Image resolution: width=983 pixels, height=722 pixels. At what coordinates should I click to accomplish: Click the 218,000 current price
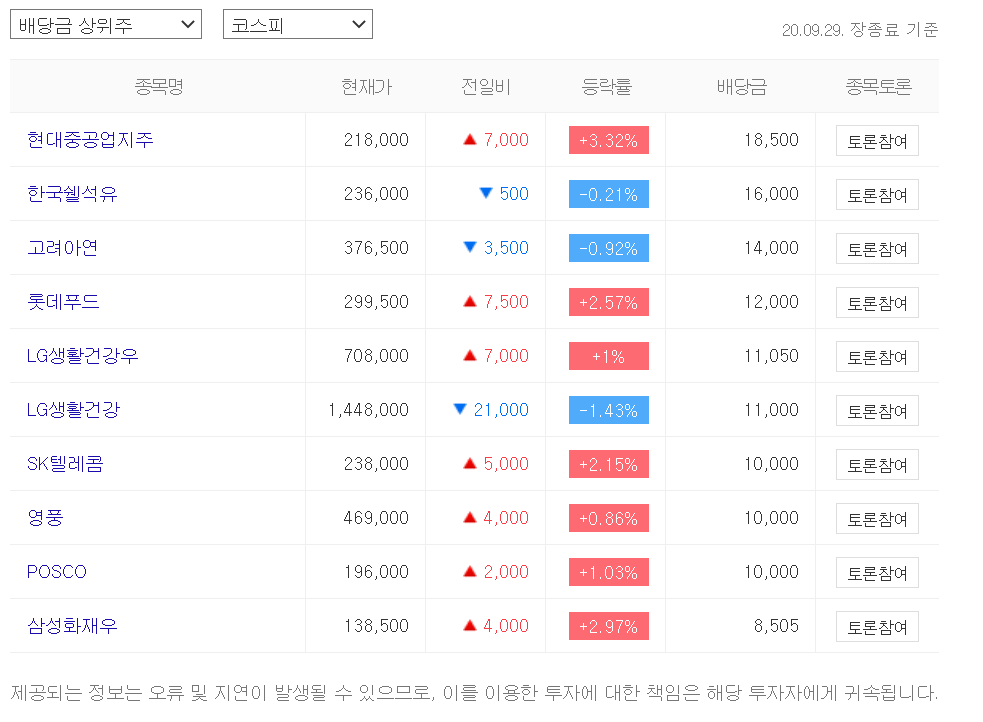[376, 140]
